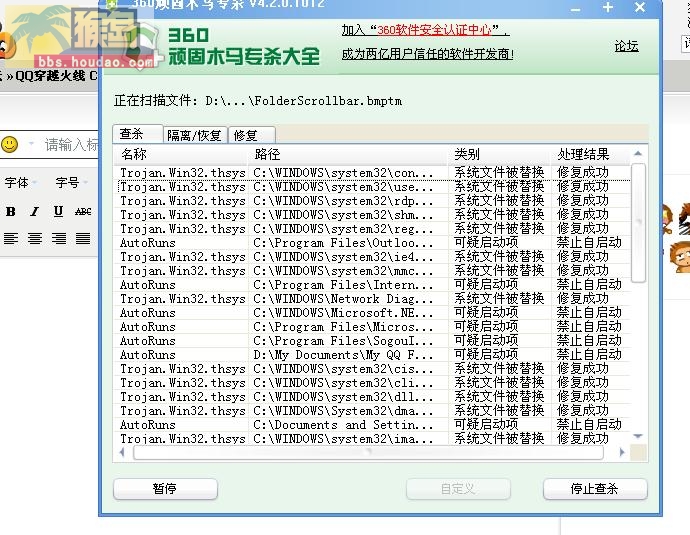Open the 字体 font dropdown
The height and width of the screenshot is (535, 690).
pos(21,182)
